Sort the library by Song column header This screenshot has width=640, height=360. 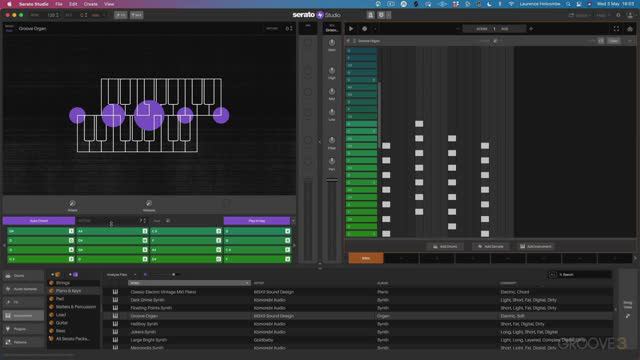tap(189, 283)
